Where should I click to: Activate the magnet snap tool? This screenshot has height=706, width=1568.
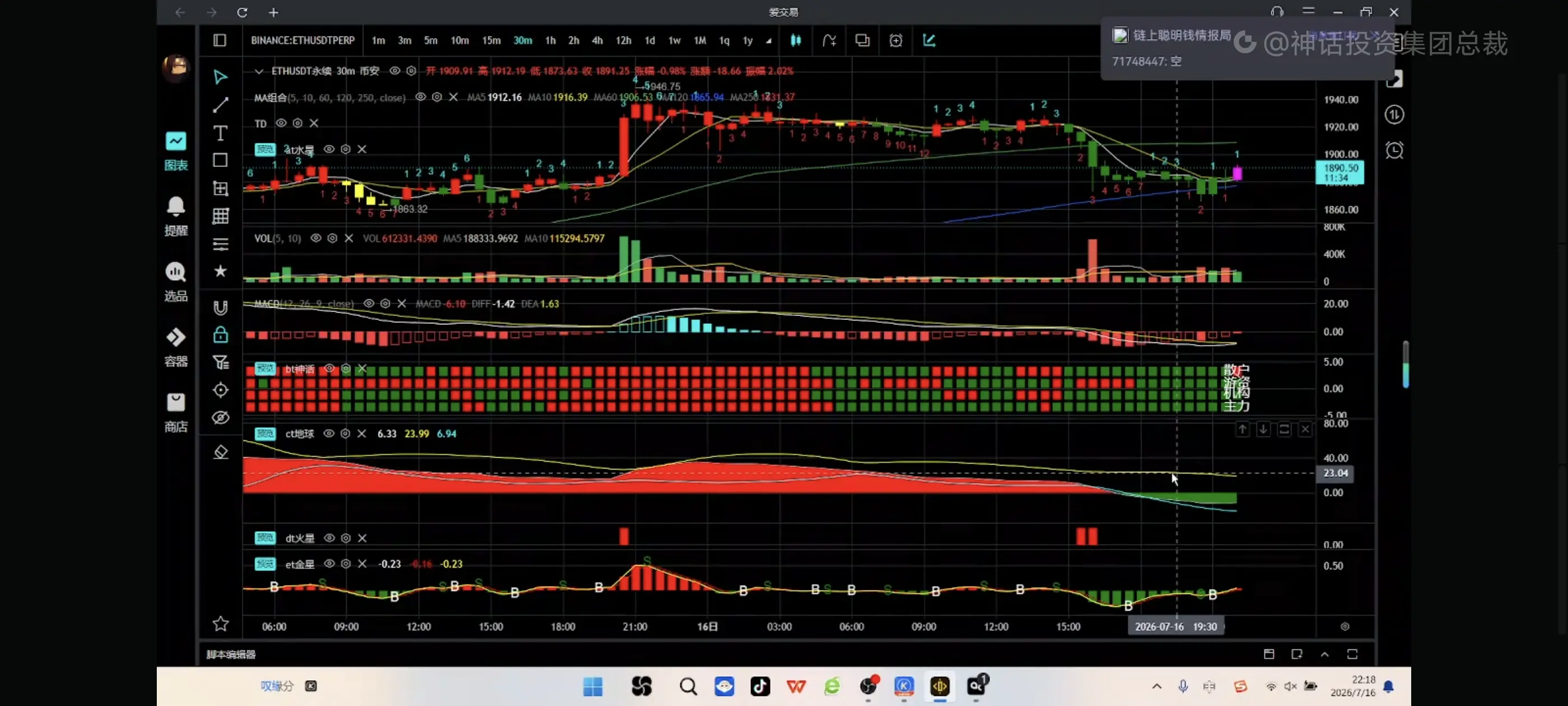pyautogui.click(x=220, y=308)
